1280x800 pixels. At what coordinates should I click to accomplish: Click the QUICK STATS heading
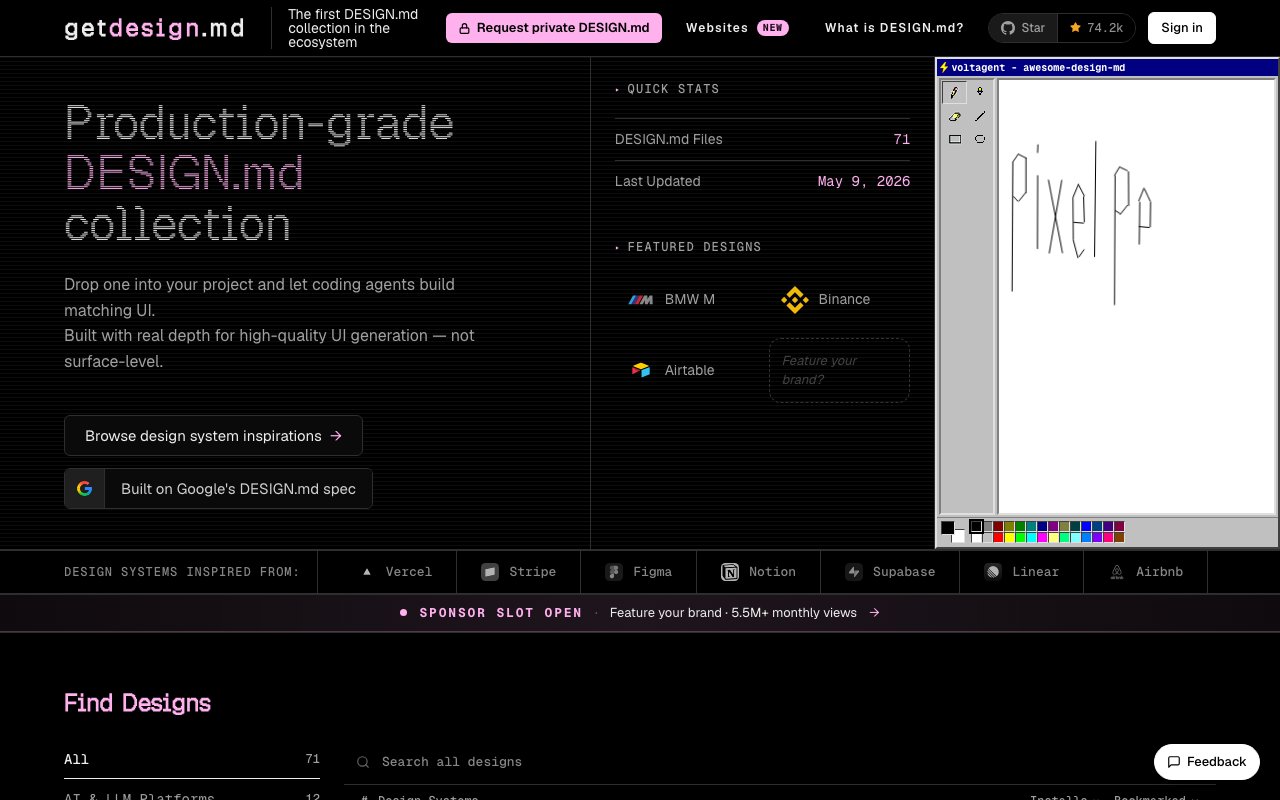tap(673, 89)
